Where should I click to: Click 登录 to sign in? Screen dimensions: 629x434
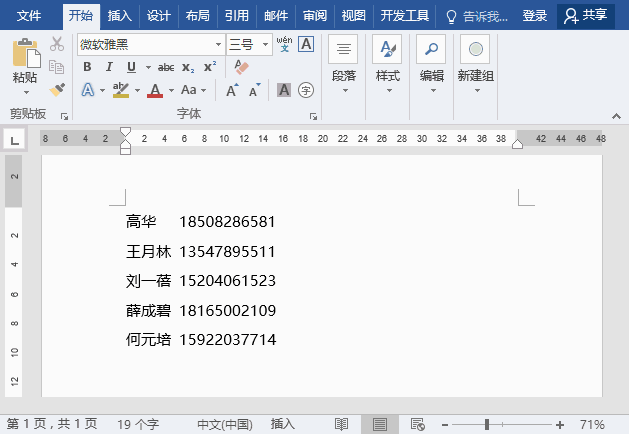535,16
